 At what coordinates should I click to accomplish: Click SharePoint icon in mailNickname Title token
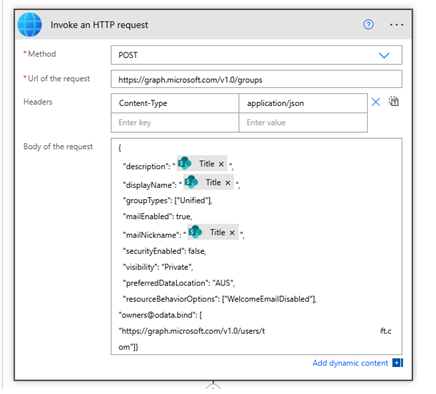coord(195,232)
